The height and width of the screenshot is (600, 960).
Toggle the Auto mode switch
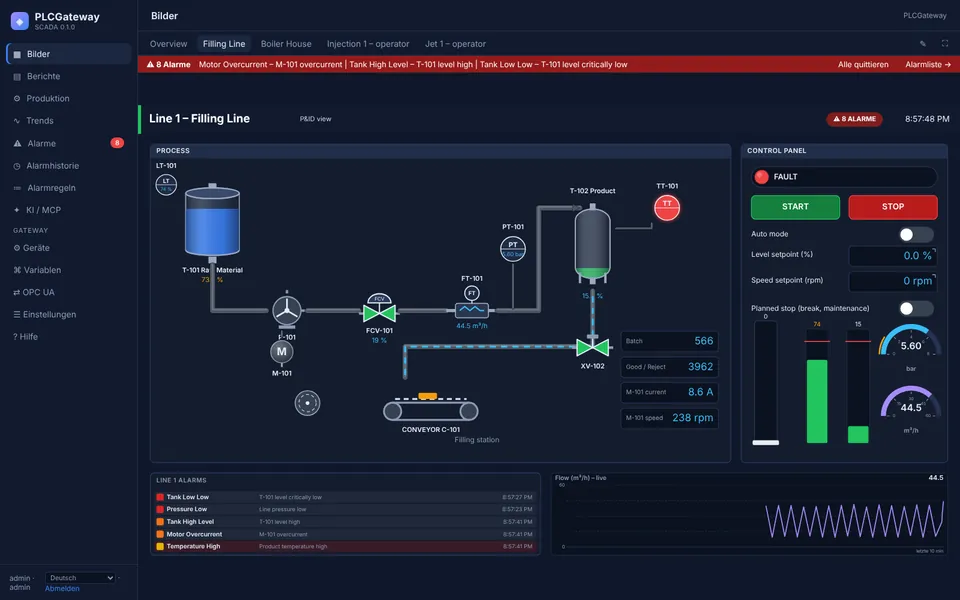[916, 234]
